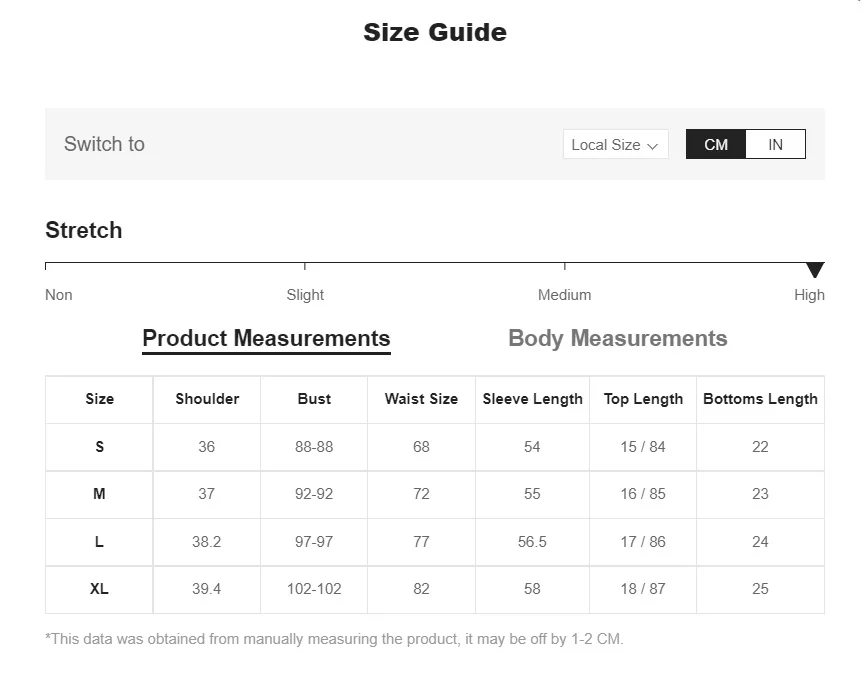Click the Shoulder column header

pos(207,399)
